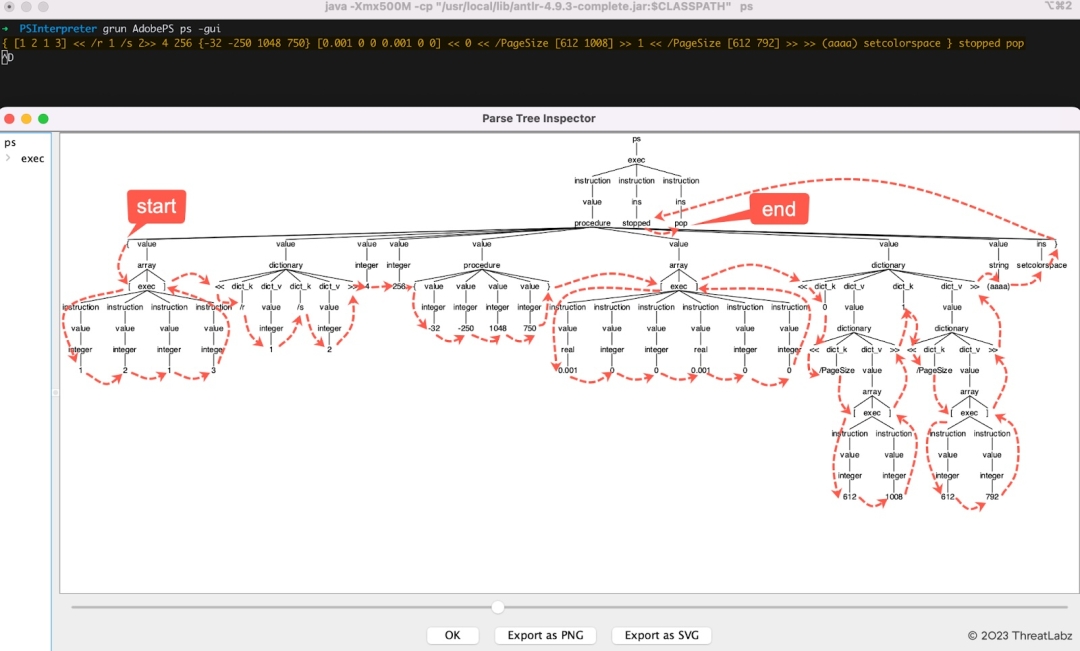Select the (aaaa) string node

click(1000, 286)
